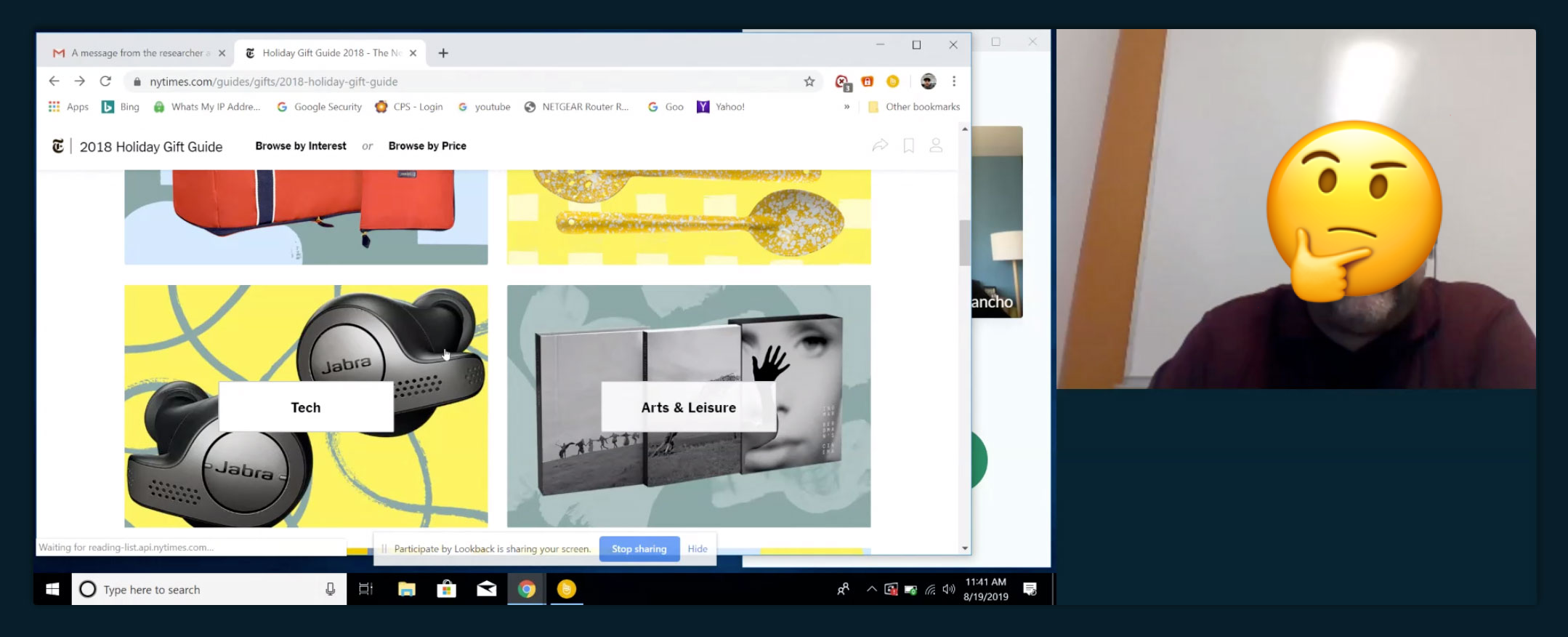Viewport: 1568px width, 637px height.
Task: Save the guide with the bookmark icon
Action: coord(908,145)
